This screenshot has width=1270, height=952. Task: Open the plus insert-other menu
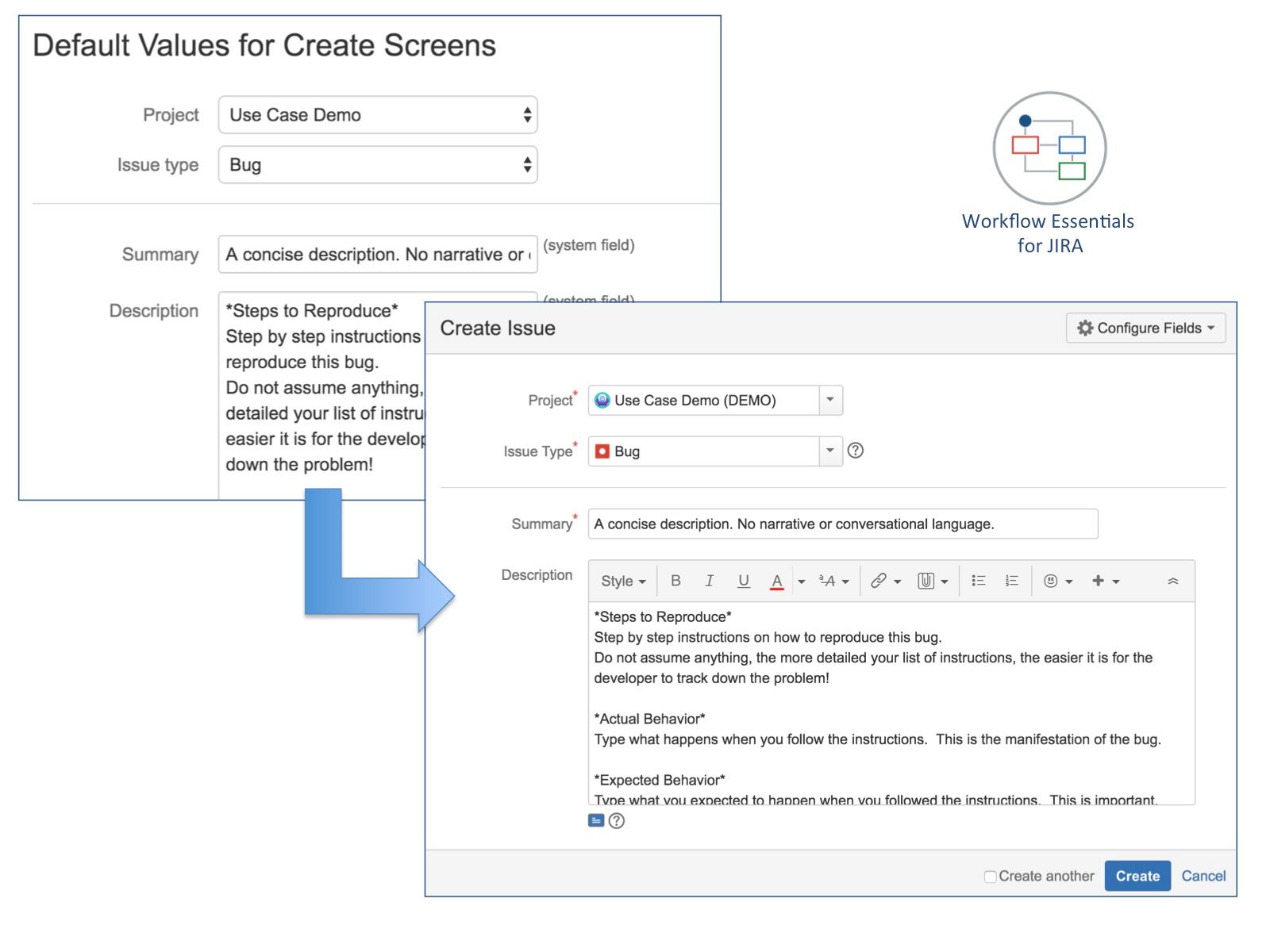click(1106, 582)
